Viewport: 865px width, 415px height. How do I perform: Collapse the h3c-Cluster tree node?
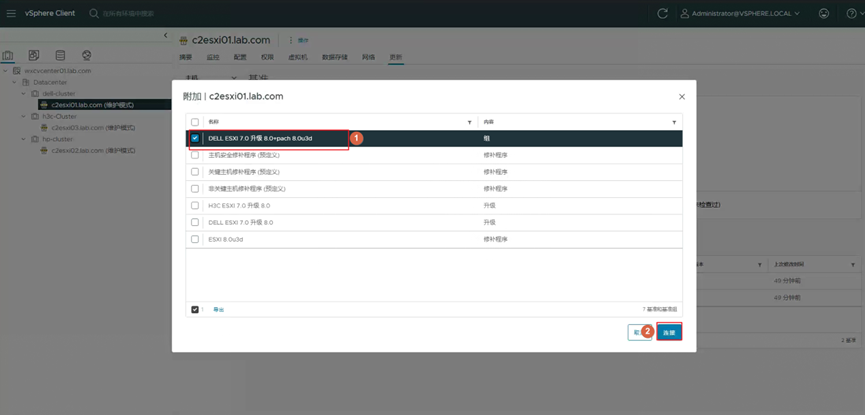coord(24,116)
